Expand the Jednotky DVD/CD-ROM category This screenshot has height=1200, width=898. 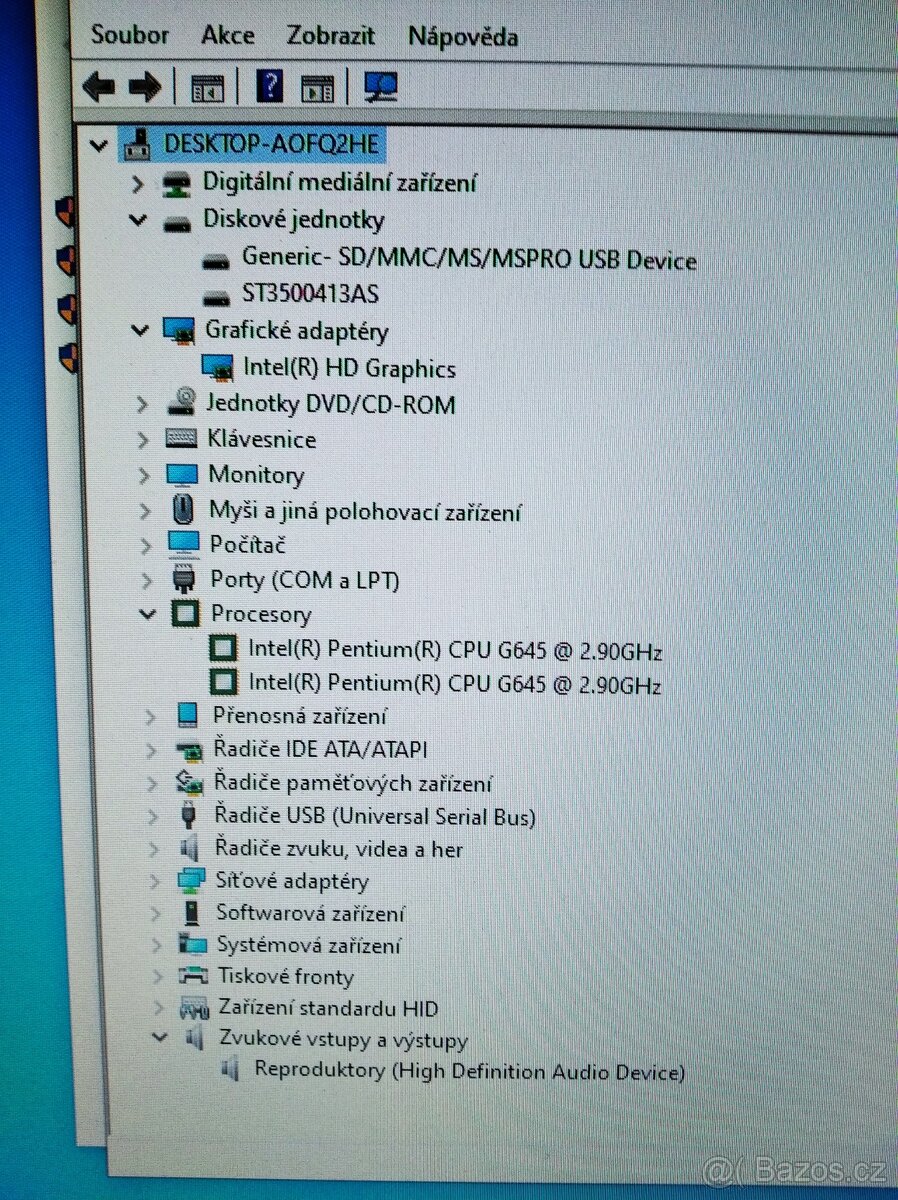click(x=142, y=404)
